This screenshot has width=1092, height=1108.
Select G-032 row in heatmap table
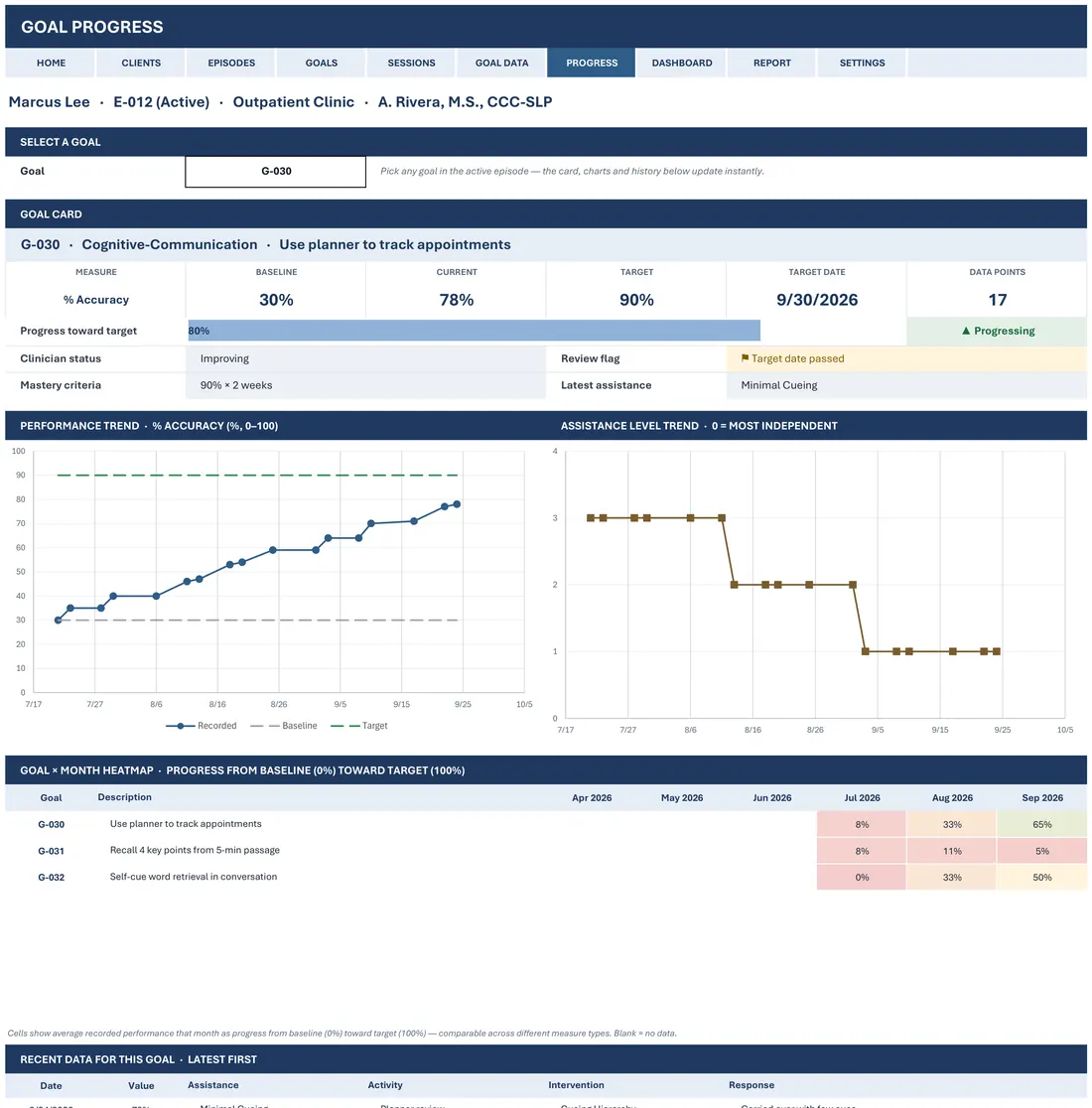[546, 877]
